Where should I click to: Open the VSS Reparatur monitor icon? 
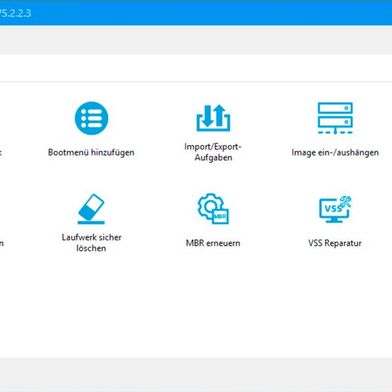click(x=335, y=209)
